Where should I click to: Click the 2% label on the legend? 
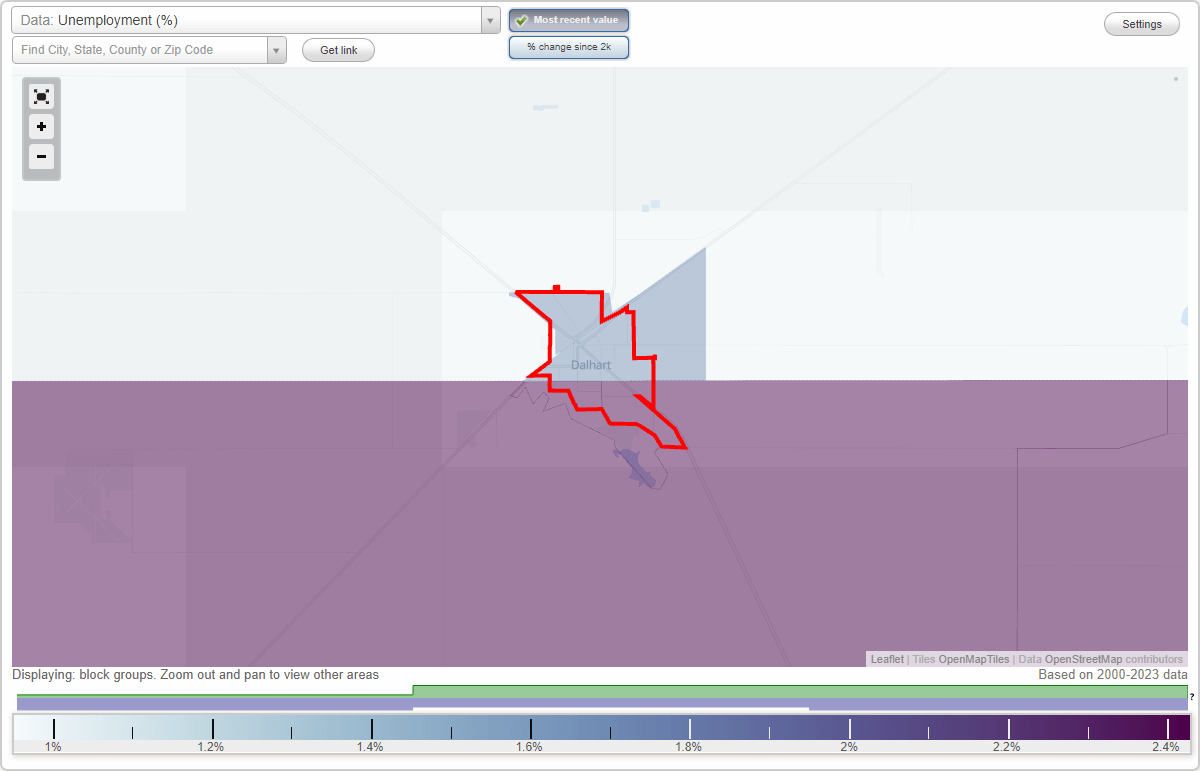(x=848, y=747)
